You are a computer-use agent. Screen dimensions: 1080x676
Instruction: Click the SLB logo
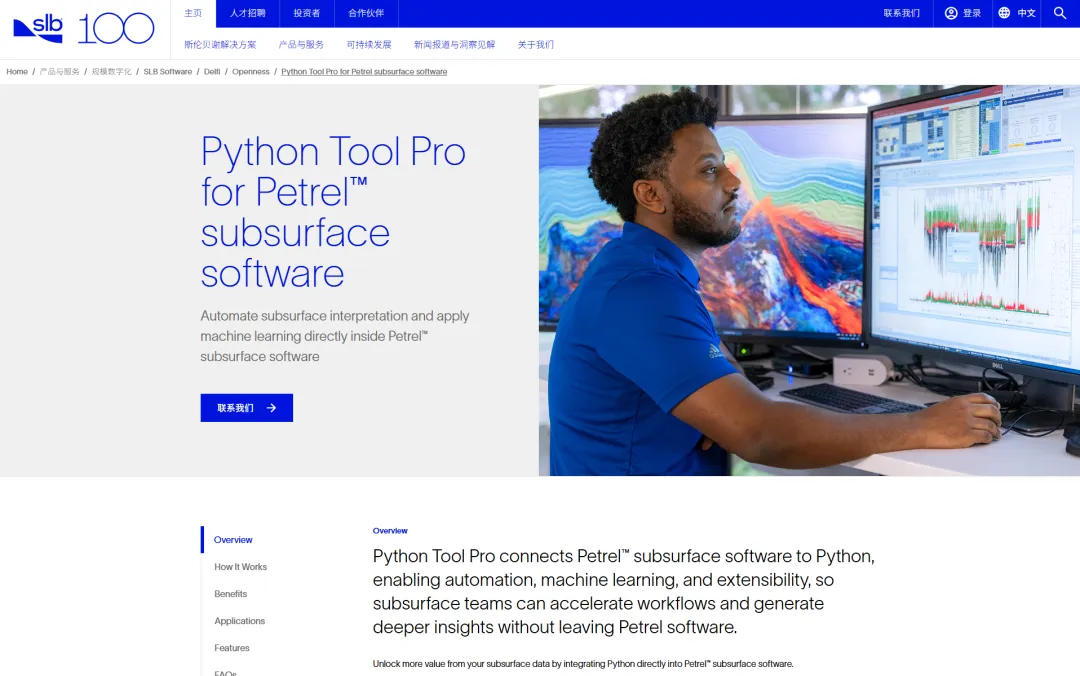pos(38,28)
